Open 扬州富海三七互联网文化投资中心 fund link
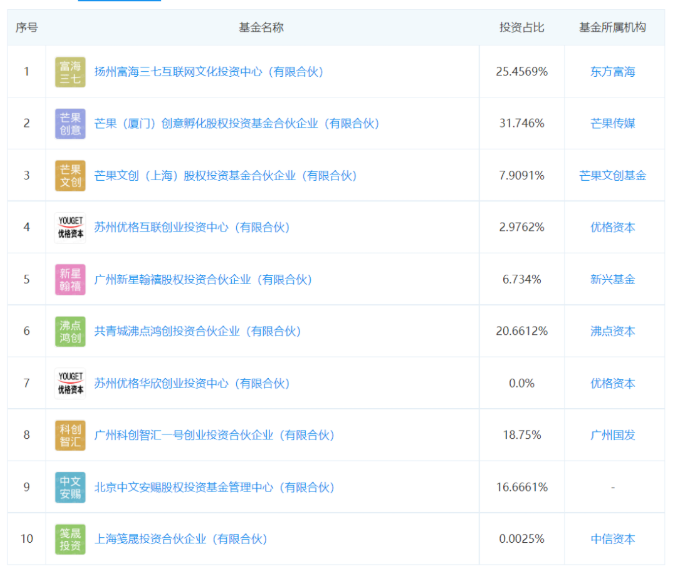683x576 pixels. (x=209, y=72)
